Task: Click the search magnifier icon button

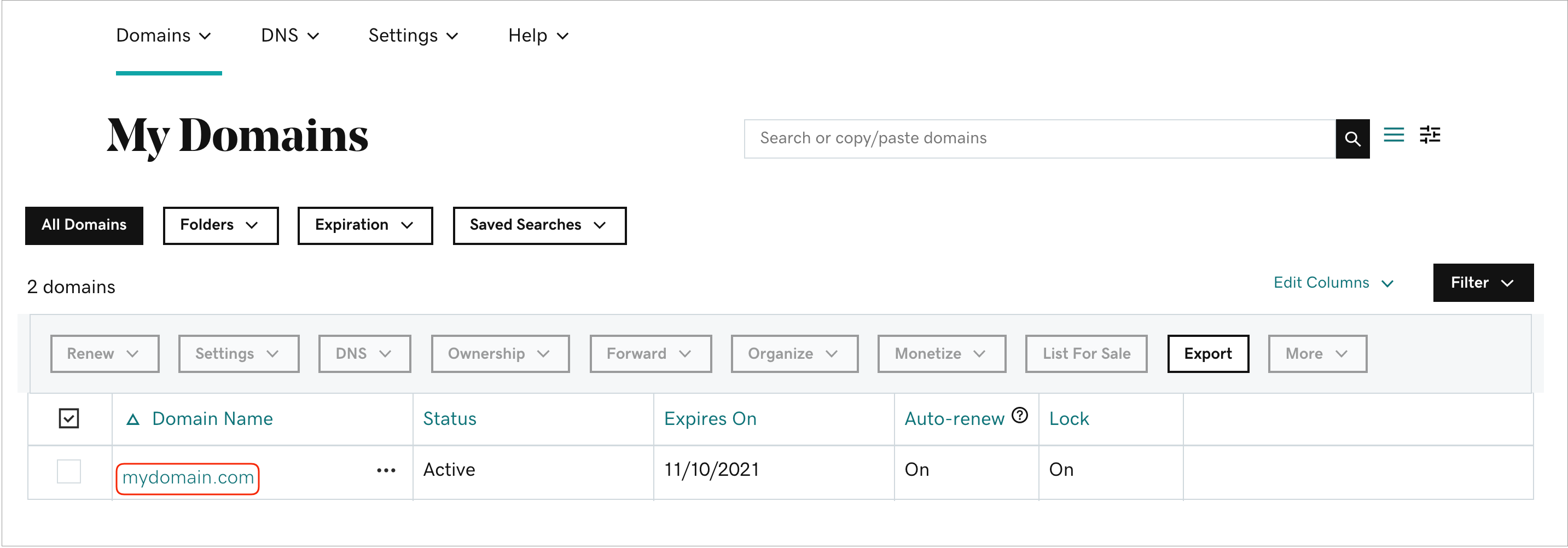Action: [1352, 139]
